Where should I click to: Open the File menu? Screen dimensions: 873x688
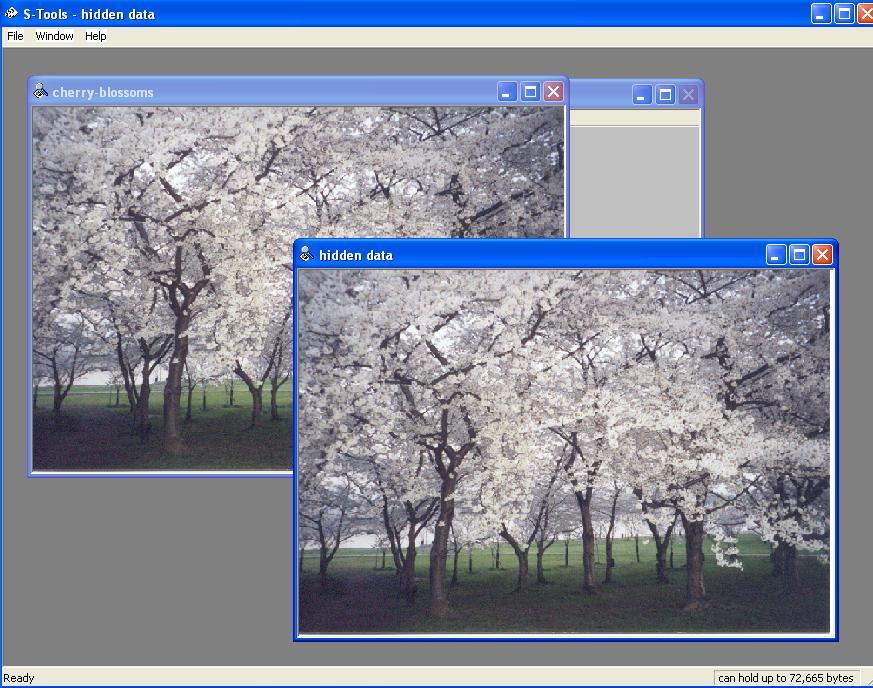pos(15,36)
